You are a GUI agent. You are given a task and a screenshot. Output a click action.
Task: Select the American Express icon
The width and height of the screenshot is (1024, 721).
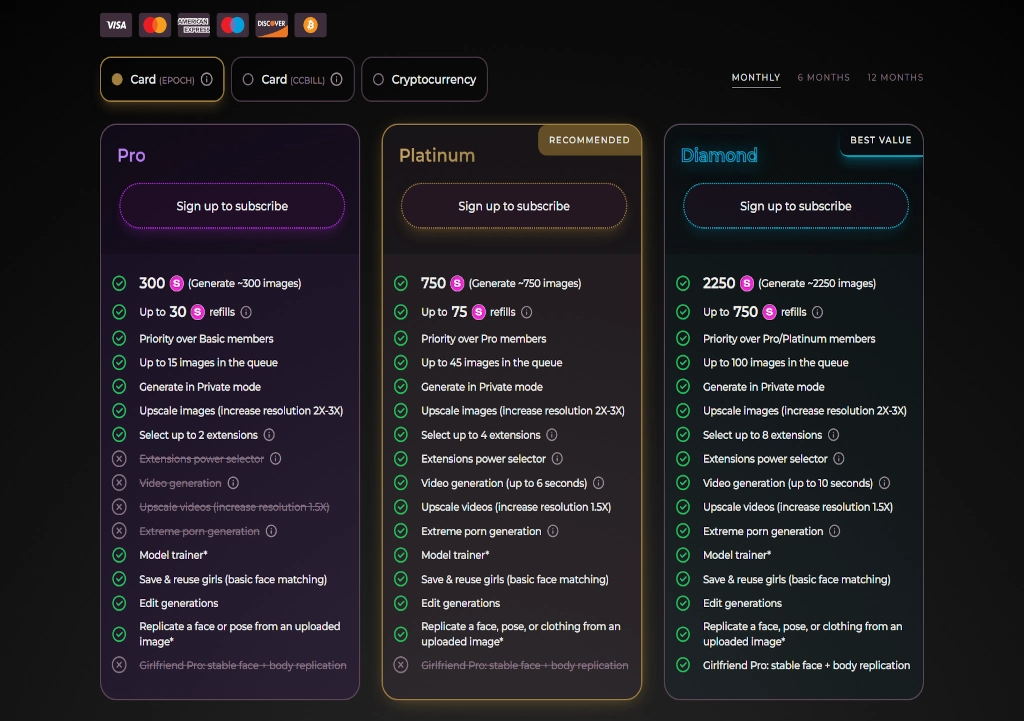click(x=193, y=24)
